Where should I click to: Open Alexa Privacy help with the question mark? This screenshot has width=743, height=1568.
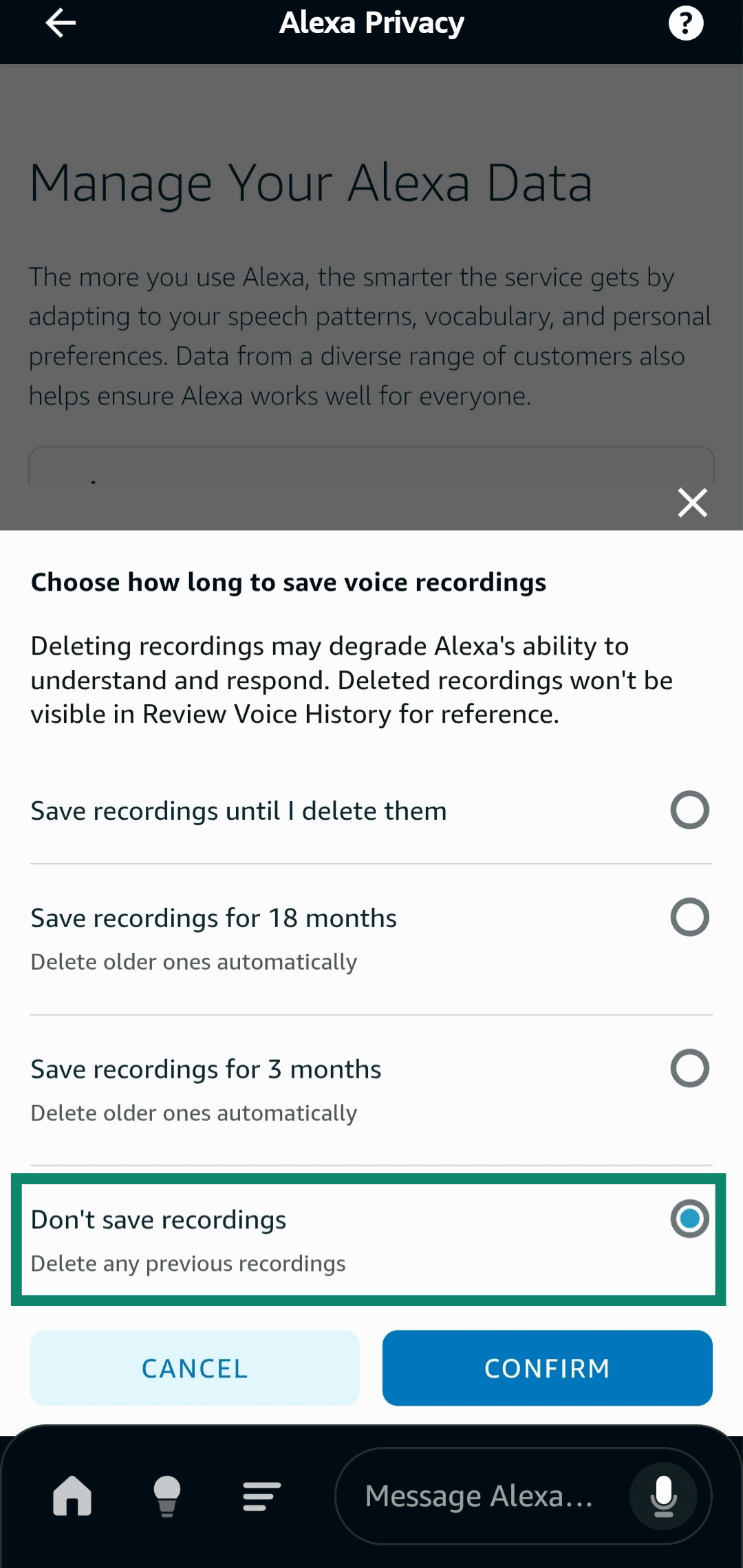coord(685,23)
